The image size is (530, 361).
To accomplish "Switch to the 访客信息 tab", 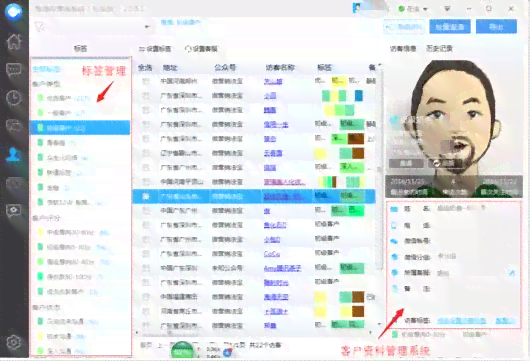I will [403, 49].
